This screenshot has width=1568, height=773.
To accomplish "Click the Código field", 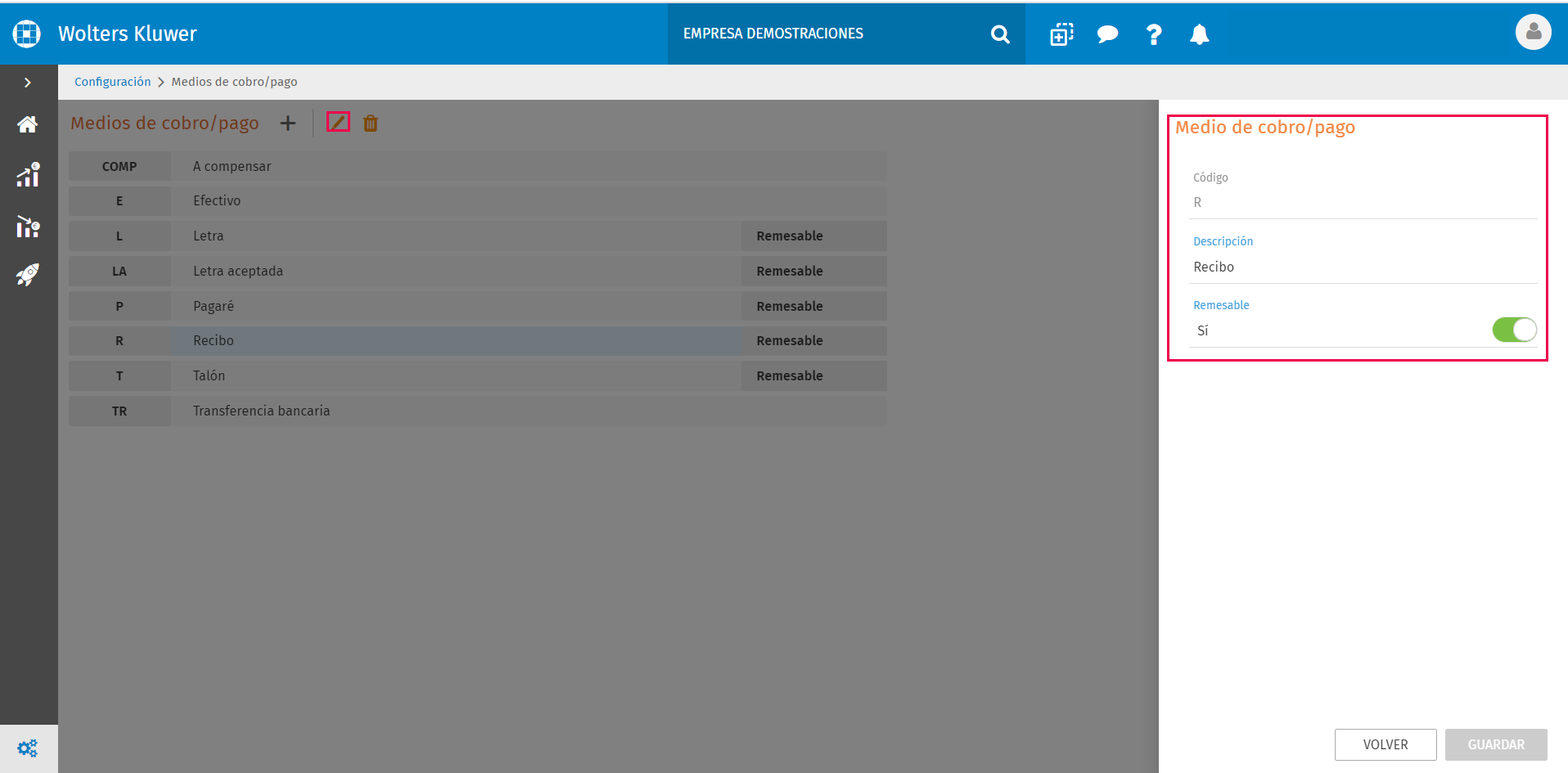I will point(1363,202).
